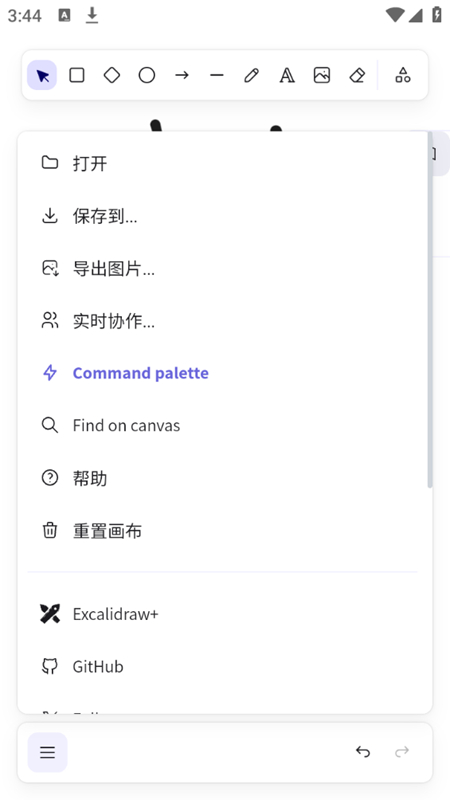This screenshot has height=800, width=450.
Task: Select the Pencil freedraw tool
Action: (252, 76)
